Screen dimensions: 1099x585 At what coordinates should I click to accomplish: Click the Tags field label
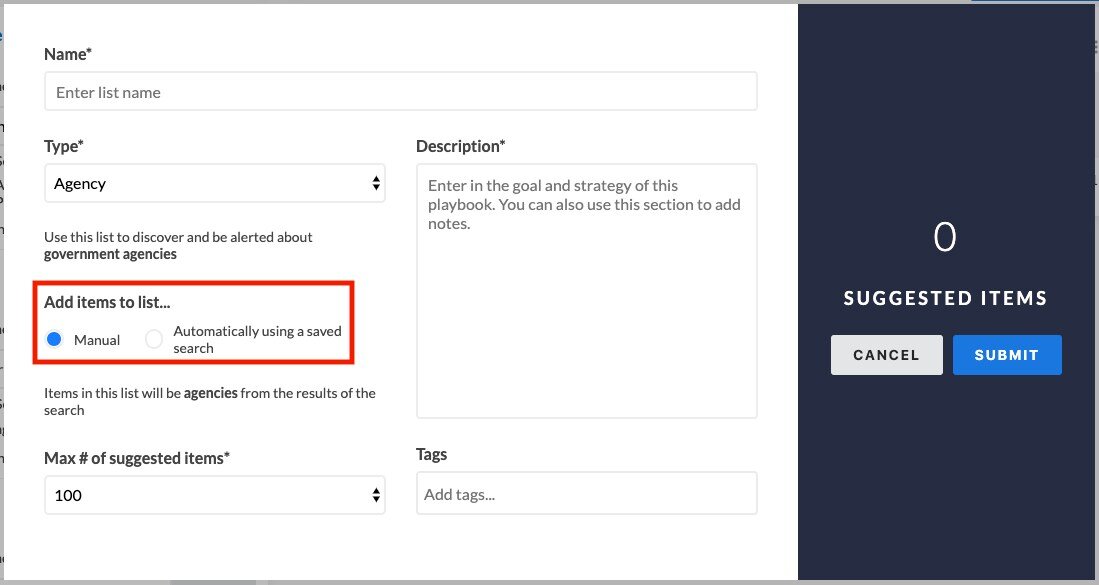tap(431, 453)
